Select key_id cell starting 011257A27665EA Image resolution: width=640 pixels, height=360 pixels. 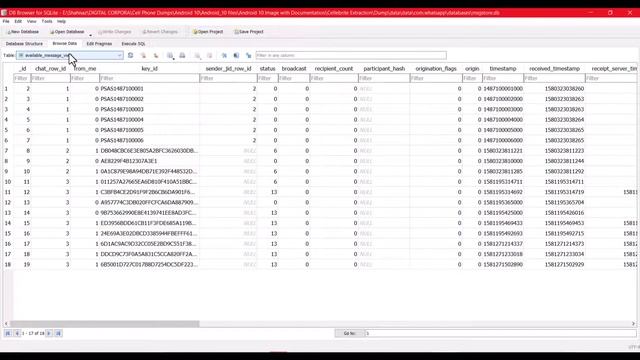[x=149, y=182]
